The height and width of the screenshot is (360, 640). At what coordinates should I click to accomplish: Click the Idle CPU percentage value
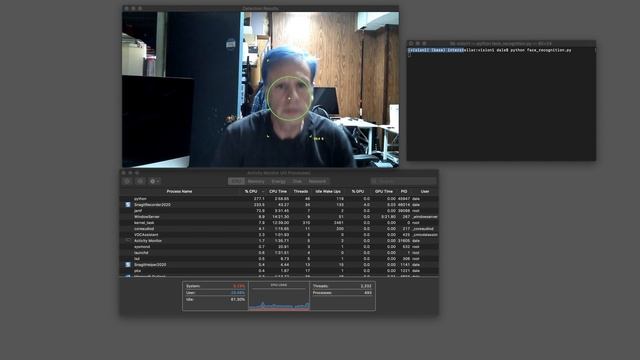[x=238, y=299]
